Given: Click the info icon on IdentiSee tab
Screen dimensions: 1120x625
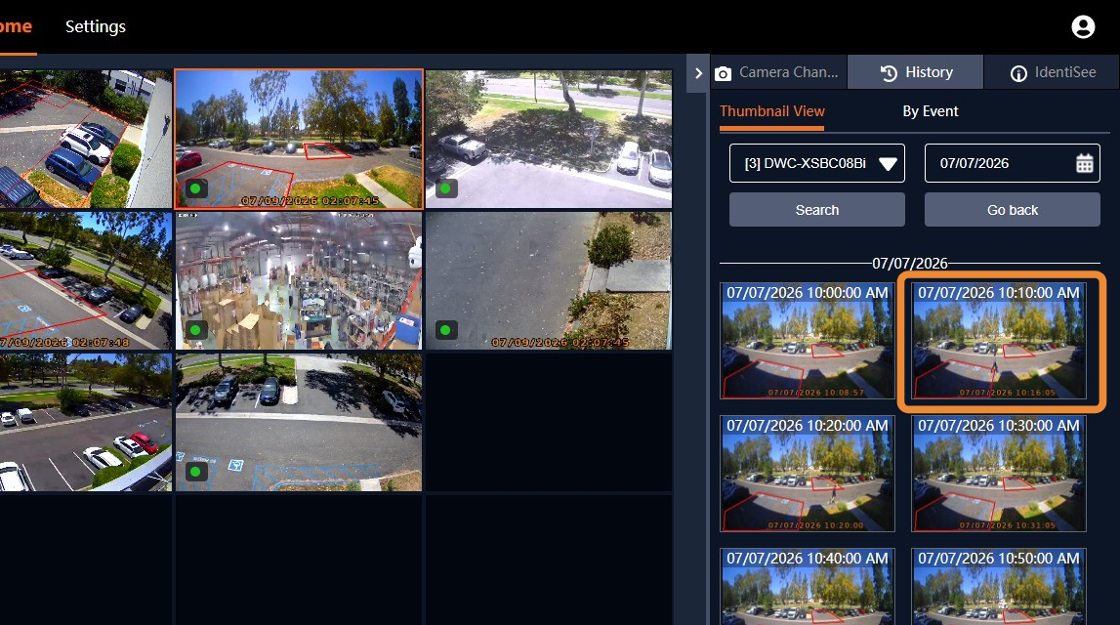Looking at the screenshot, I should pos(1019,74).
